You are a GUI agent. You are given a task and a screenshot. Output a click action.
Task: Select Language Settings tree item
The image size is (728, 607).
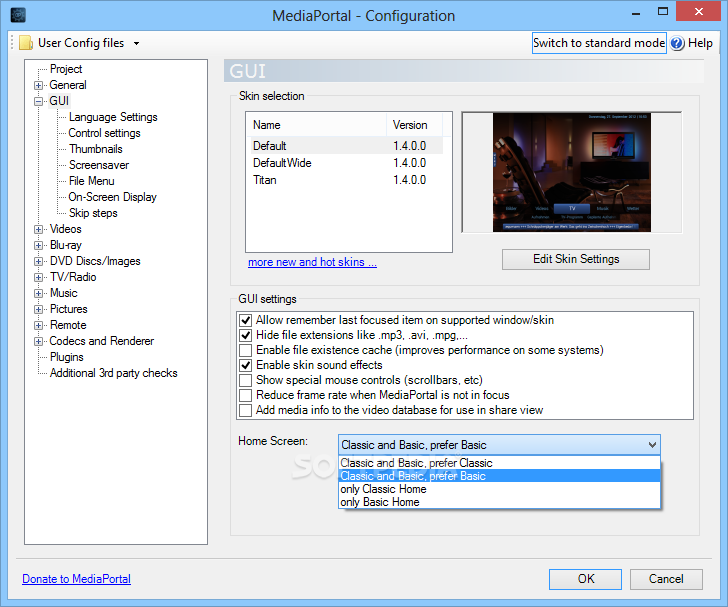click(113, 117)
